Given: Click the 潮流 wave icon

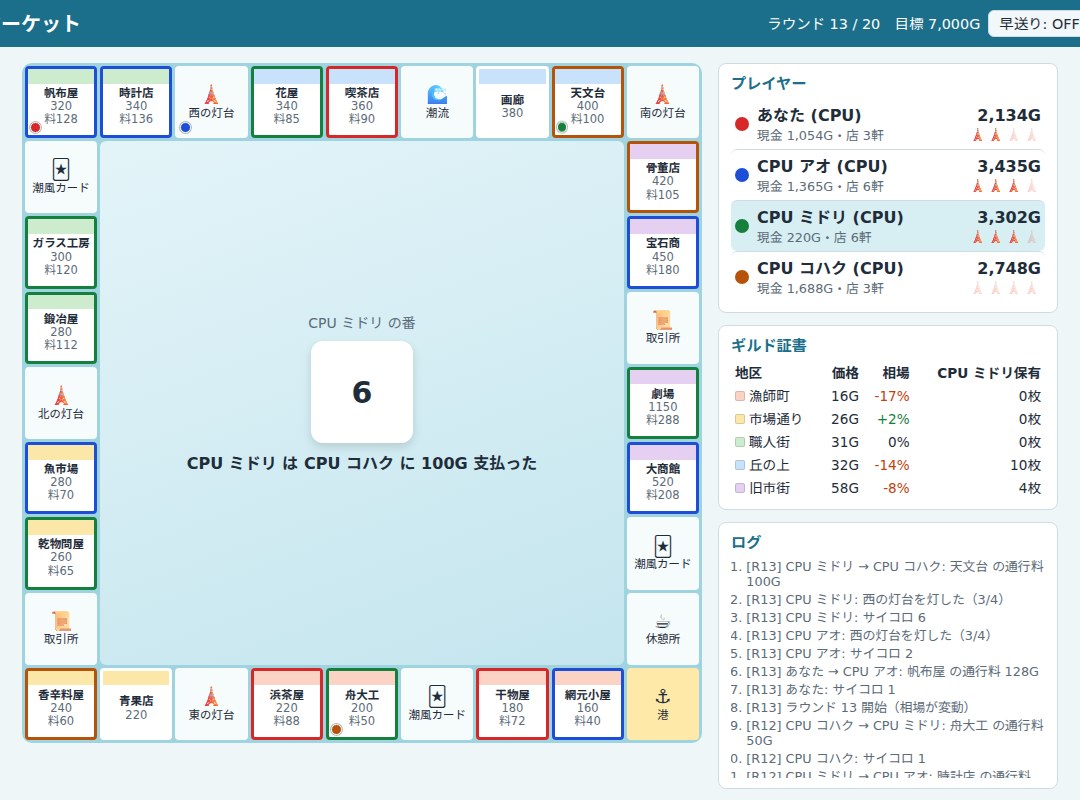Looking at the screenshot, I should 437,94.
